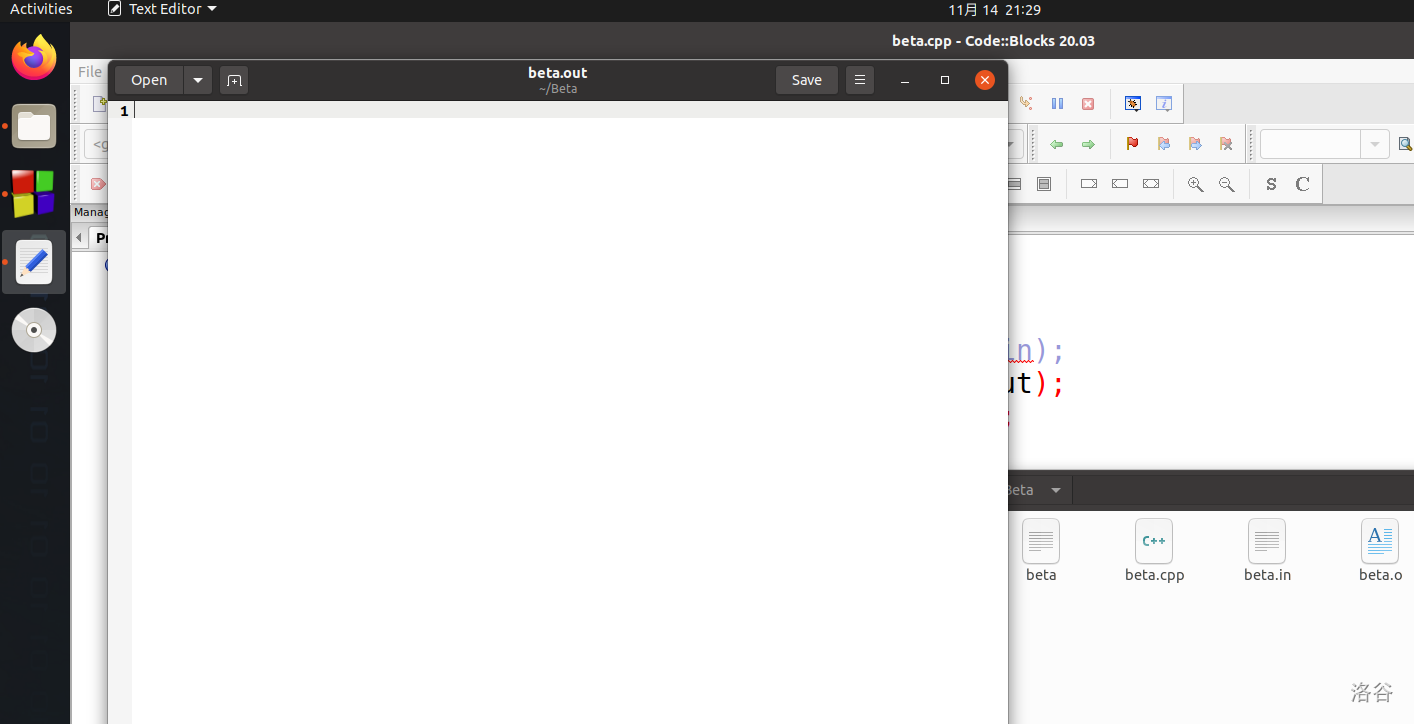The width and height of the screenshot is (1414, 724).
Task: Open the Files app in the dock
Action: click(x=34, y=126)
